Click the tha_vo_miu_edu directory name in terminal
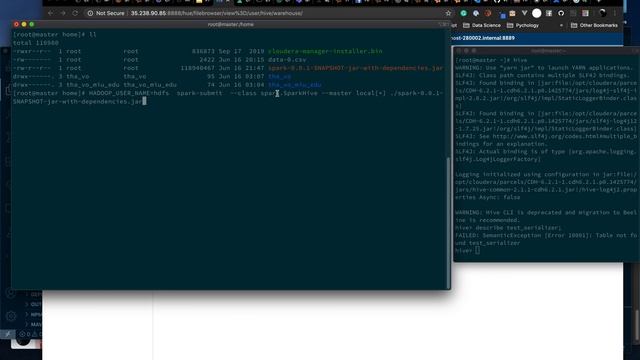The height and width of the screenshot is (360, 640). coord(295,85)
